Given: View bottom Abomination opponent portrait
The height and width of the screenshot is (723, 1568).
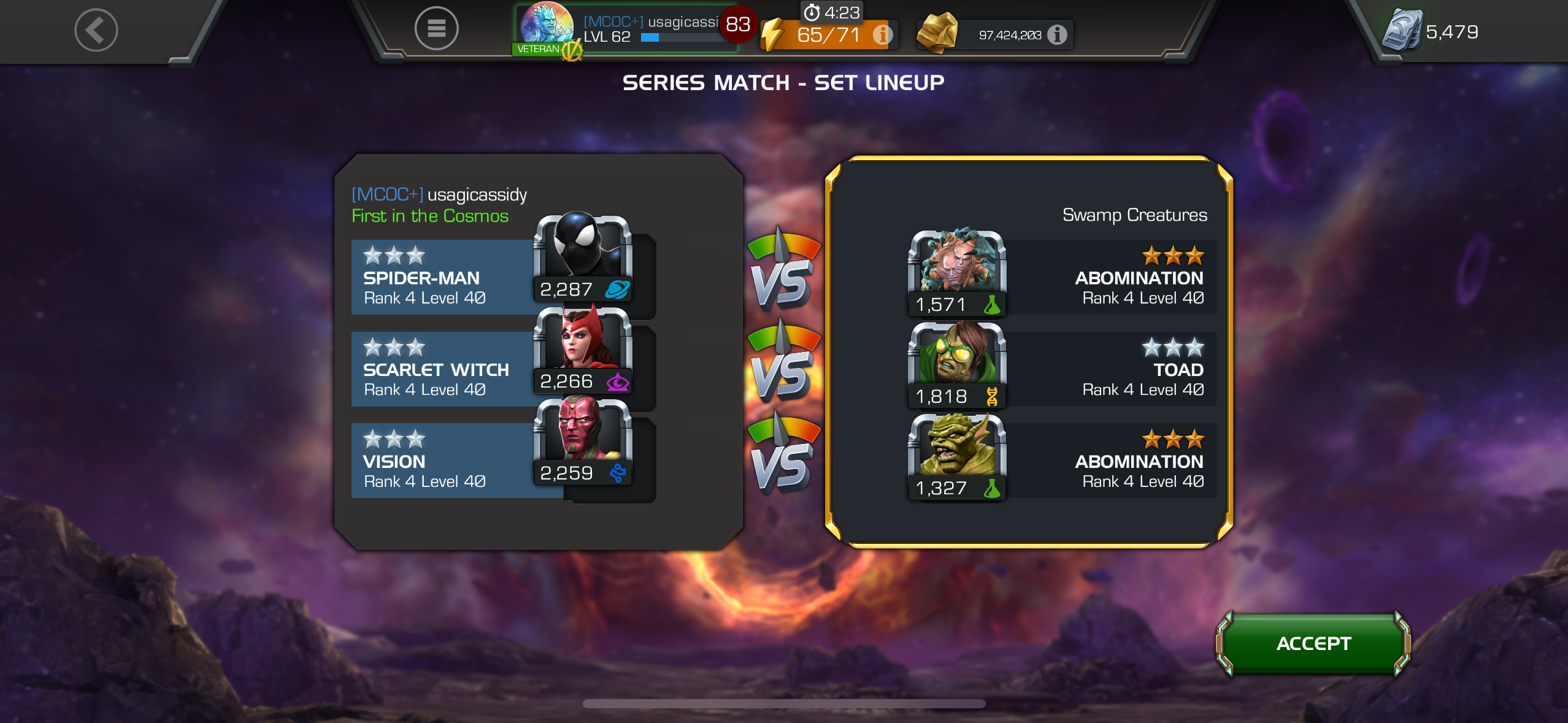Looking at the screenshot, I should coord(957,456).
